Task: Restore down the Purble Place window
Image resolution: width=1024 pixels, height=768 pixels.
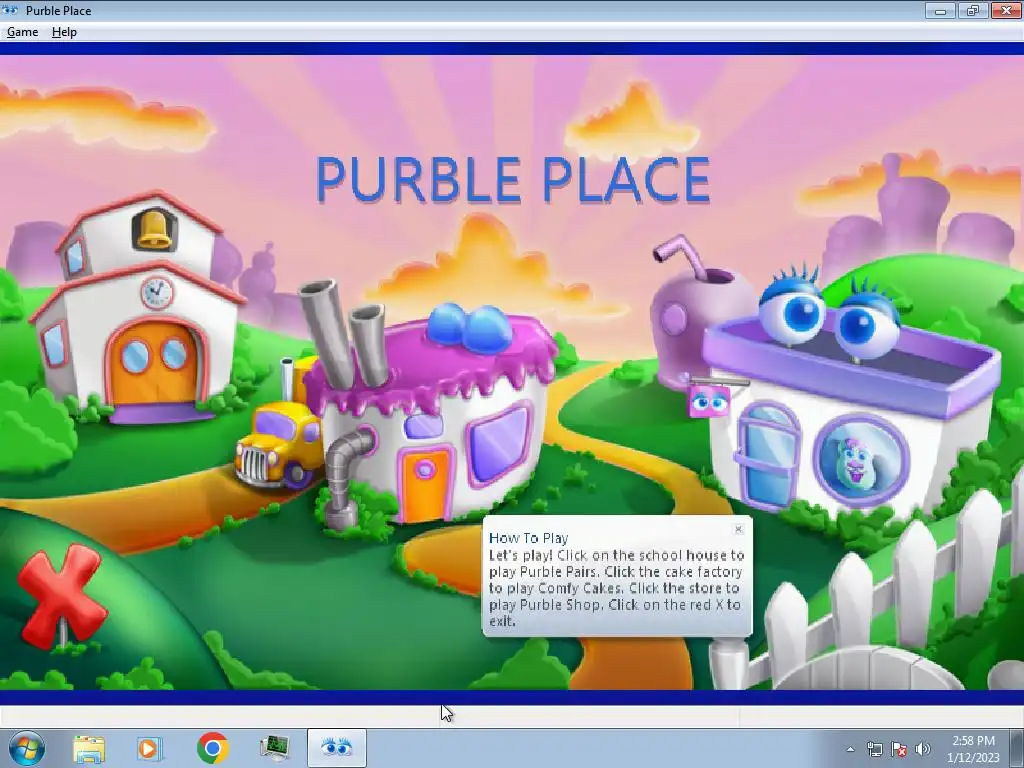Action: pyautogui.click(x=973, y=10)
